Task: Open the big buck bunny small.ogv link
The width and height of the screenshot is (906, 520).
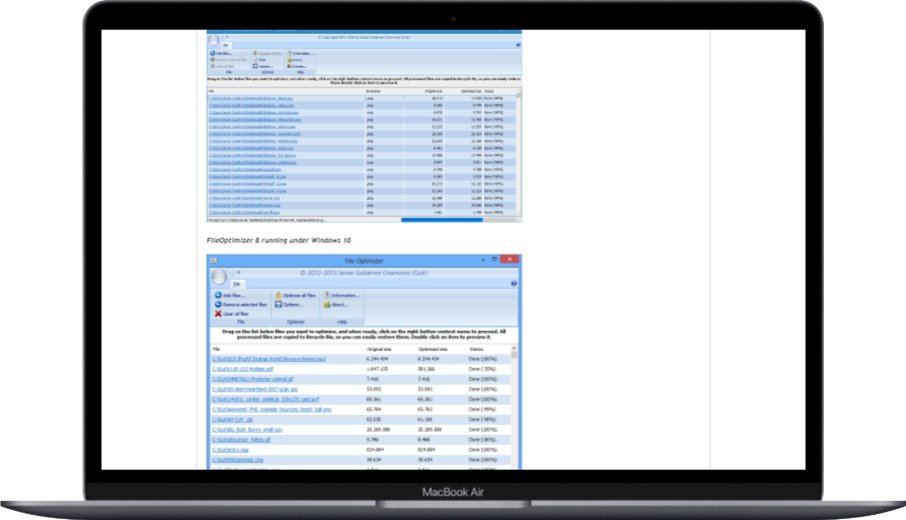Action: [x=247, y=429]
